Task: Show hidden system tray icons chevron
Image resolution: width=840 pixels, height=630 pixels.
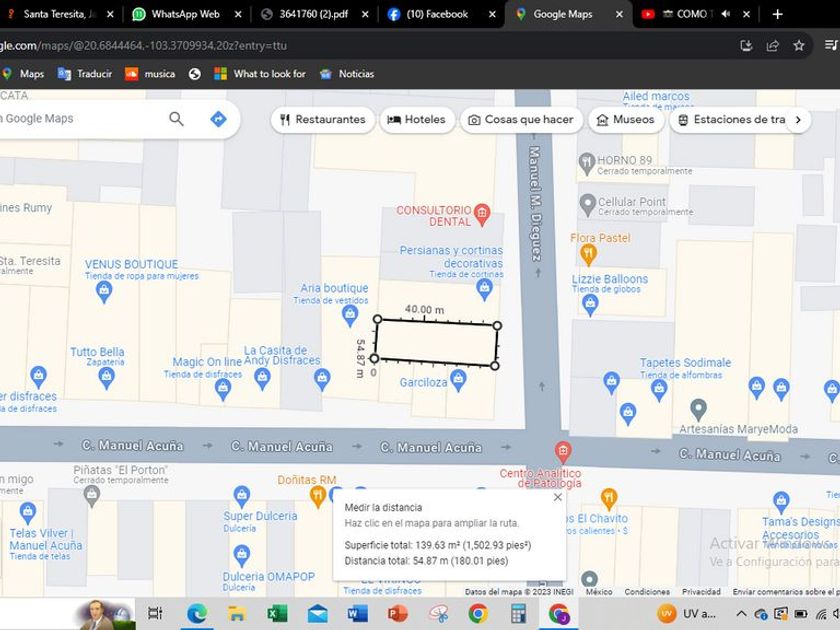Action: click(741, 613)
